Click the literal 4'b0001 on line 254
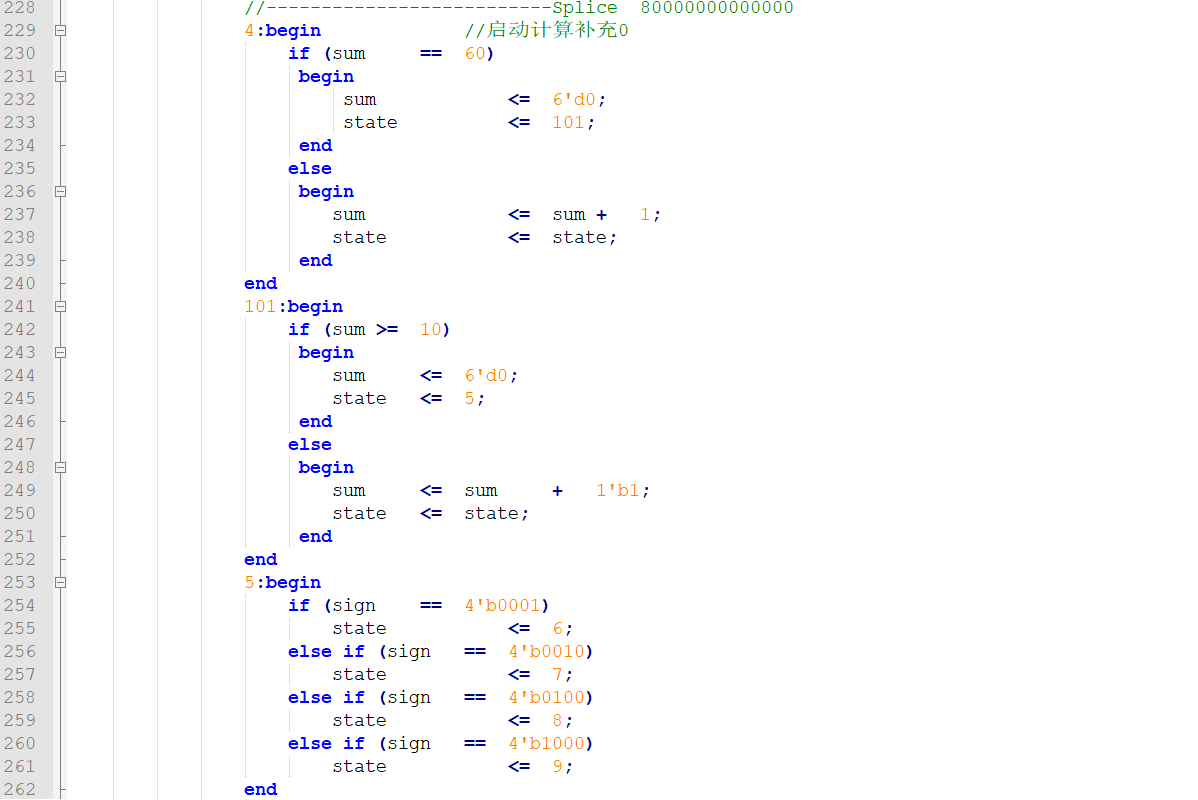 coord(505,604)
